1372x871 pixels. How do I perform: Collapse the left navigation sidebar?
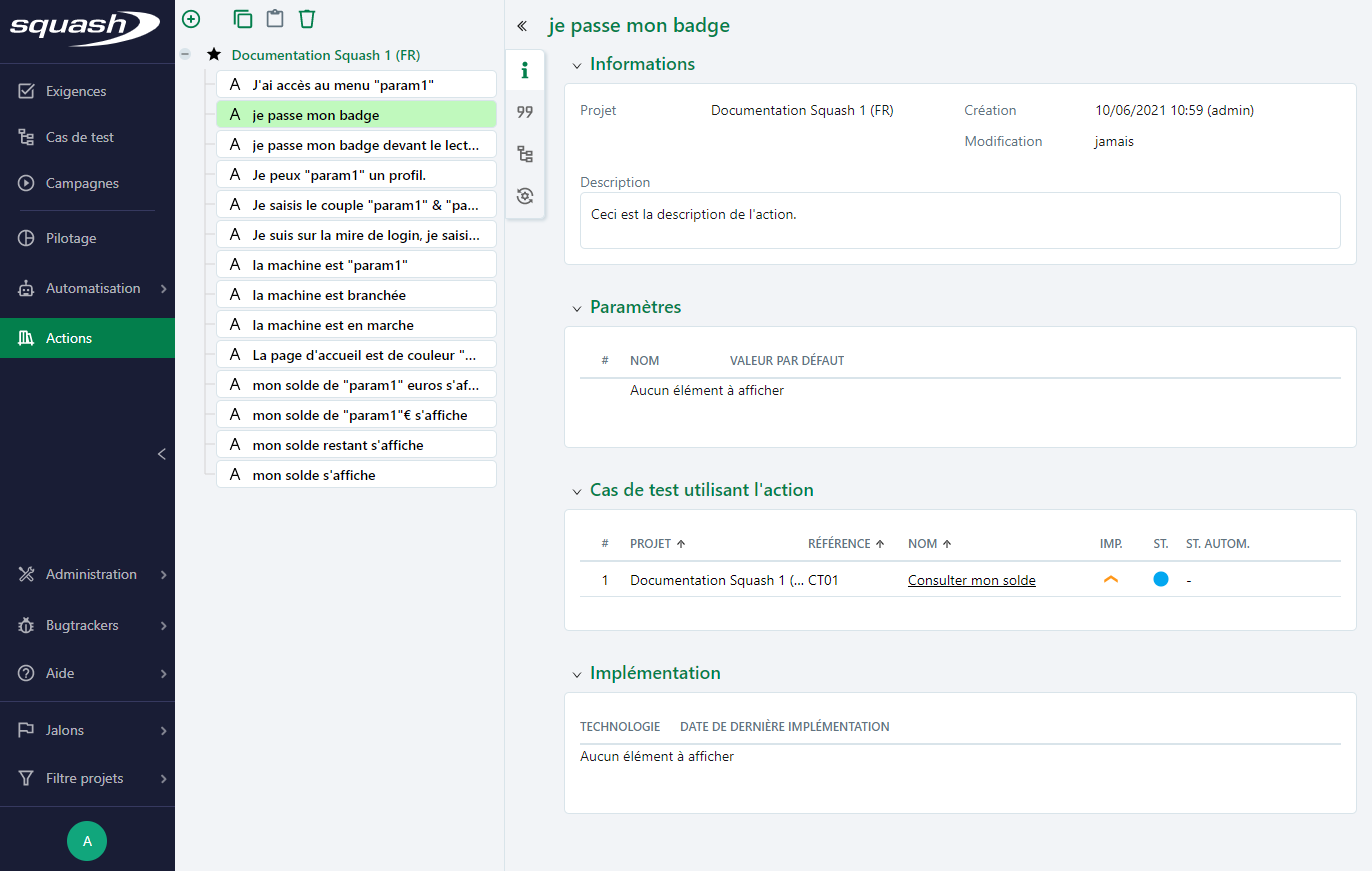click(161, 454)
